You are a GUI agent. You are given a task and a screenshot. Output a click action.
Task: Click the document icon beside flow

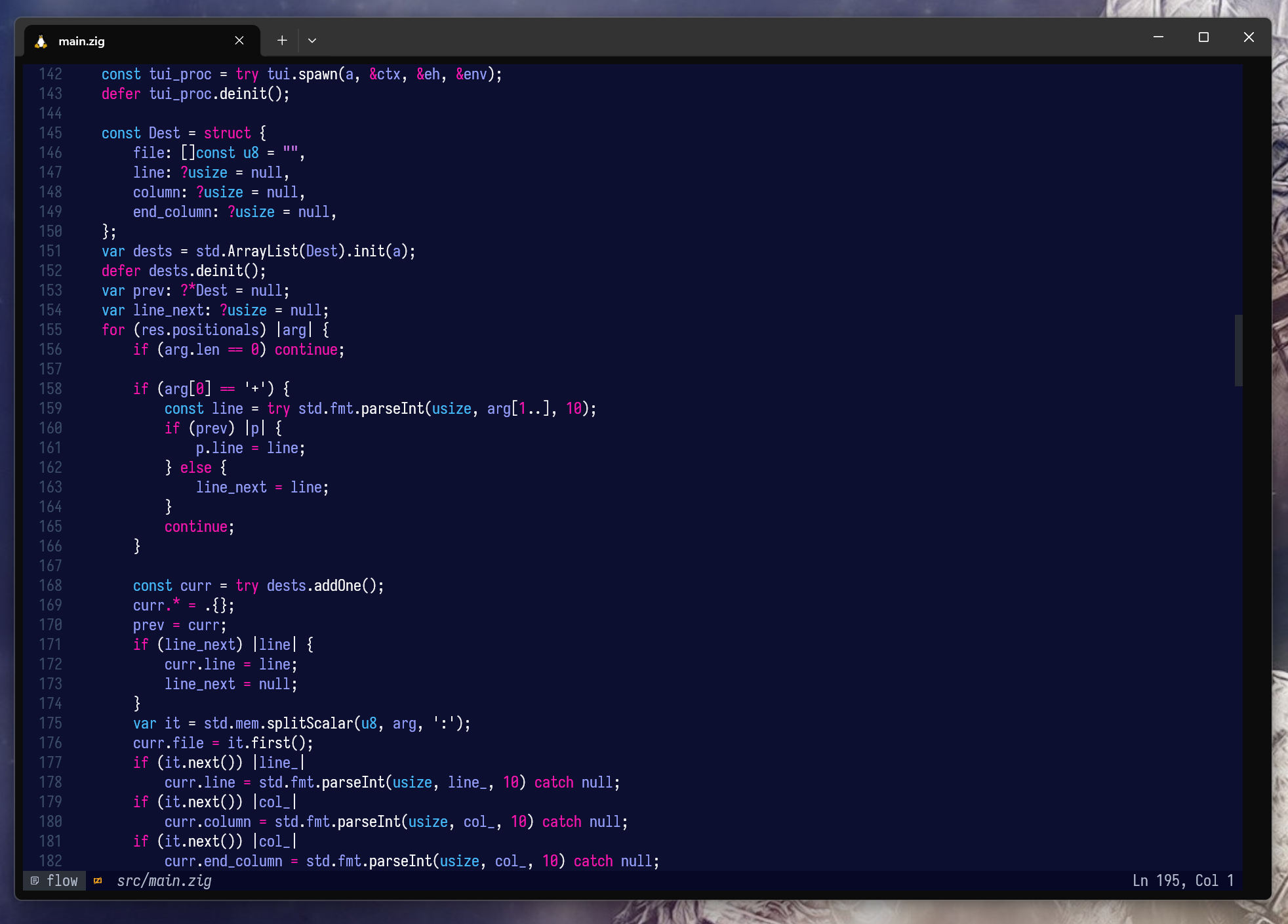[35, 881]
